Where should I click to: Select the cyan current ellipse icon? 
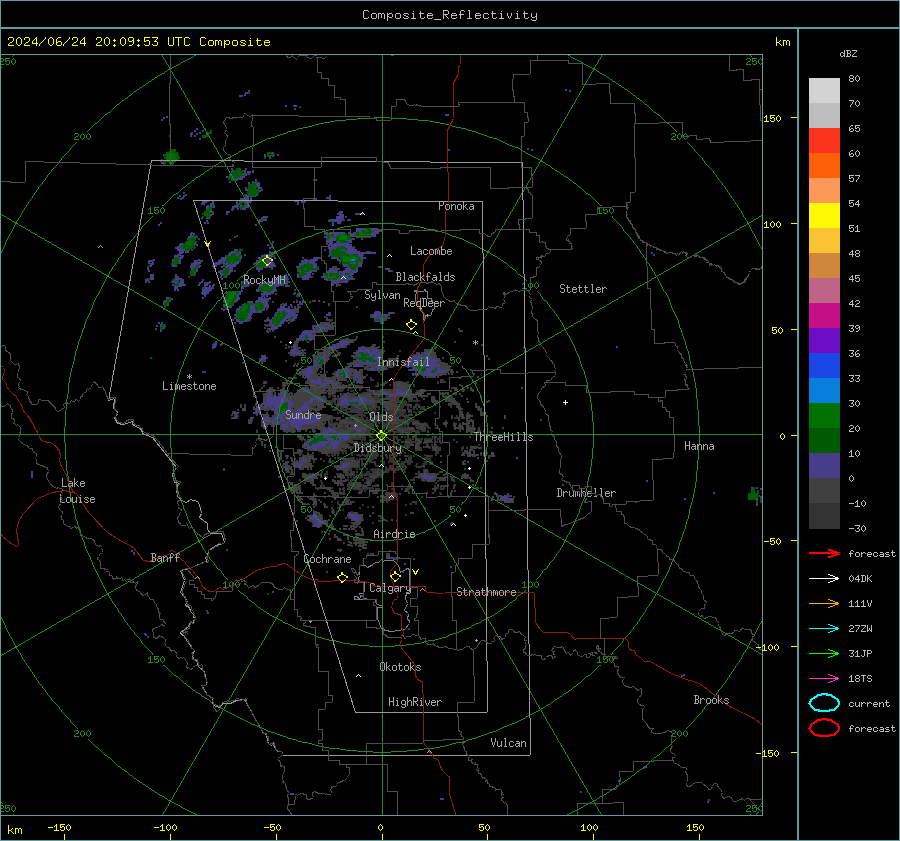(824, 703)
